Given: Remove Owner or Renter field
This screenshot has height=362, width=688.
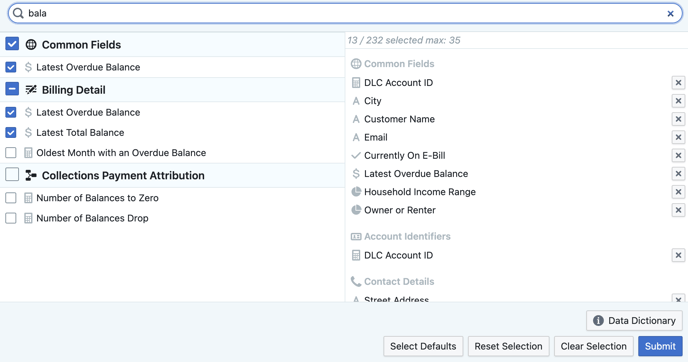Looking at the screenshot, I should (678, 210).
